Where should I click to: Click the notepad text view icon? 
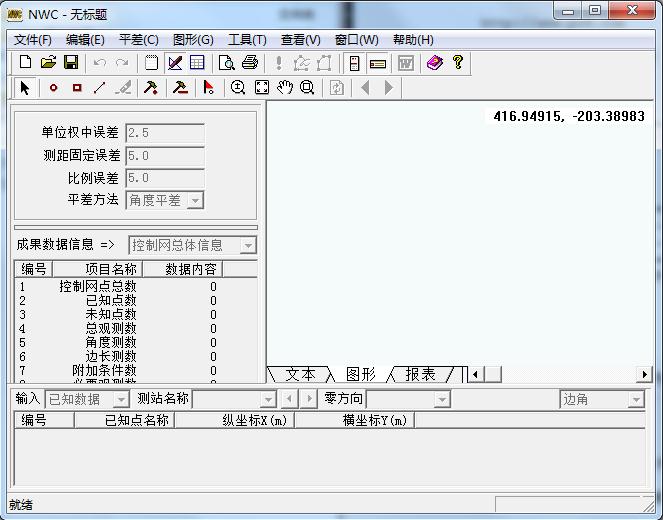[151, 63]
